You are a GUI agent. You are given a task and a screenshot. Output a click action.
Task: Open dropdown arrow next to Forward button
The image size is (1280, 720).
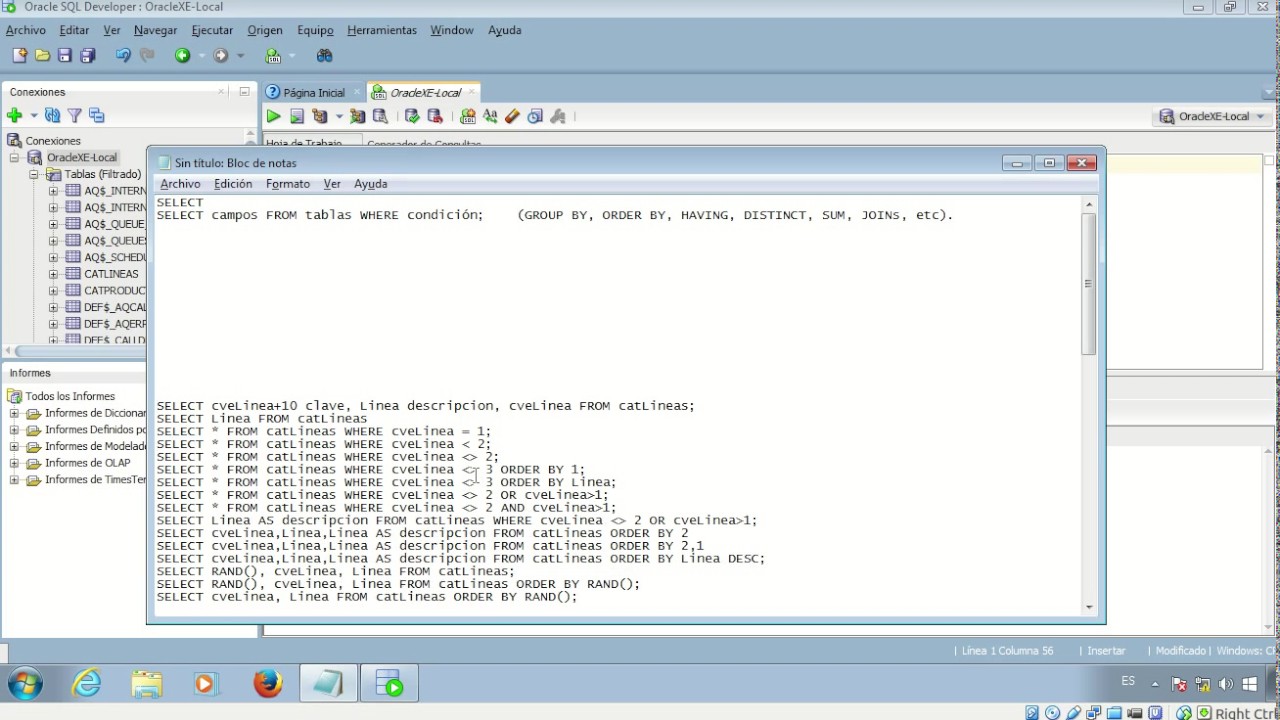pos(240,56)
